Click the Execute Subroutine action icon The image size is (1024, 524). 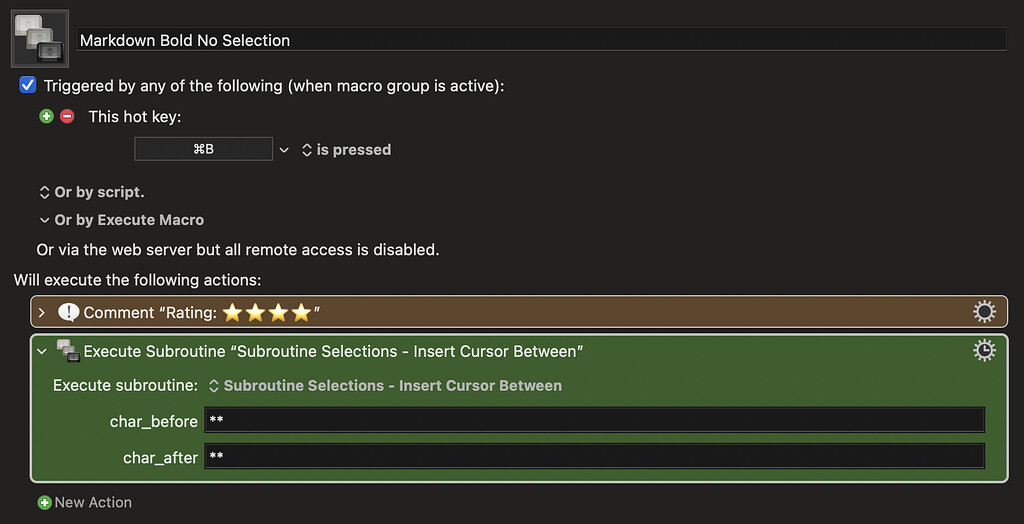point(69,351)
